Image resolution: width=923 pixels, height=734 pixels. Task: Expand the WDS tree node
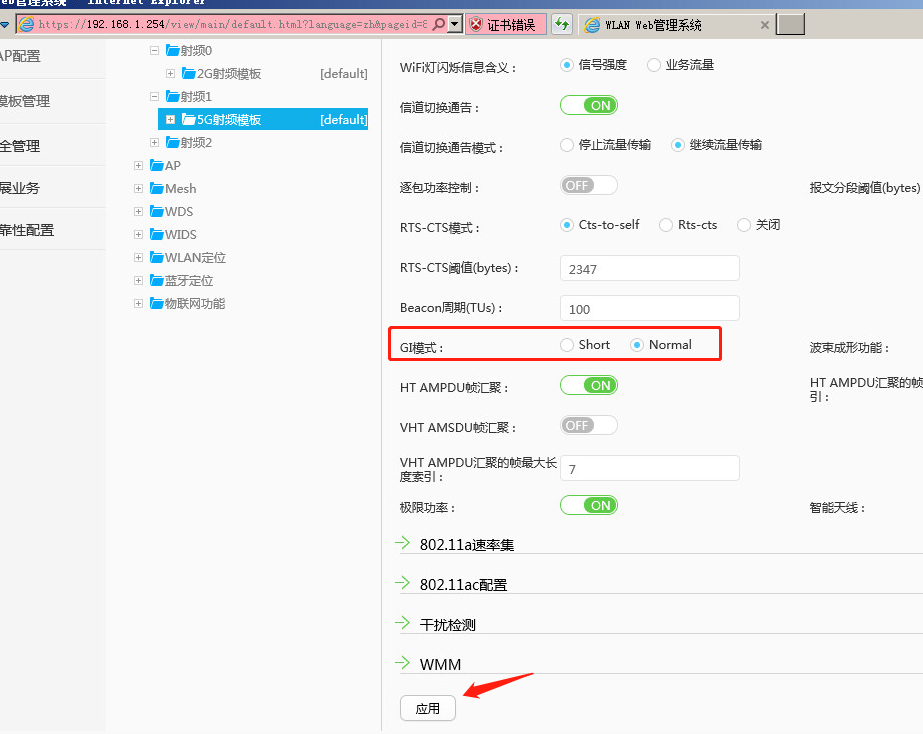click(x=138, y=211)
